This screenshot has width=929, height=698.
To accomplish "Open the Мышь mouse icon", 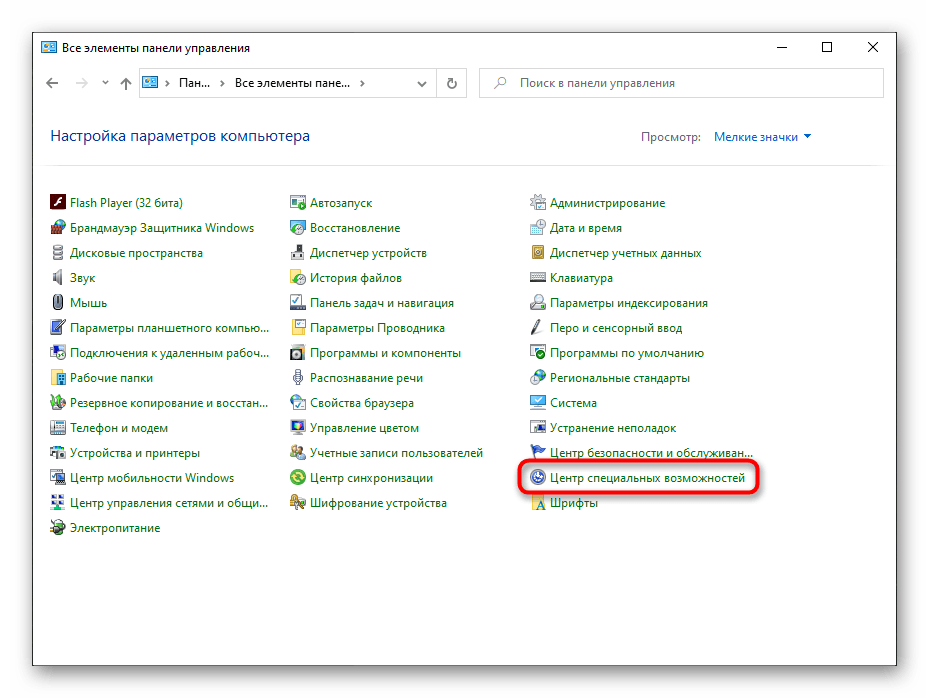I will 57,302.
